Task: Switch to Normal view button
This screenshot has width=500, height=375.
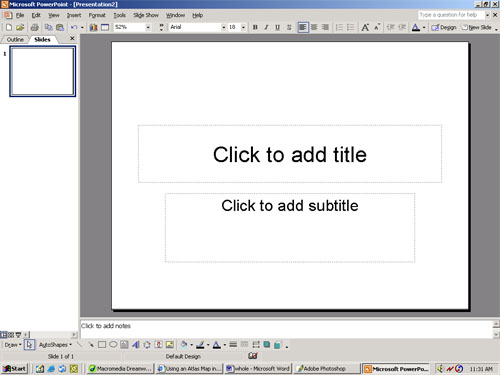Action: (x=4, y=335)
